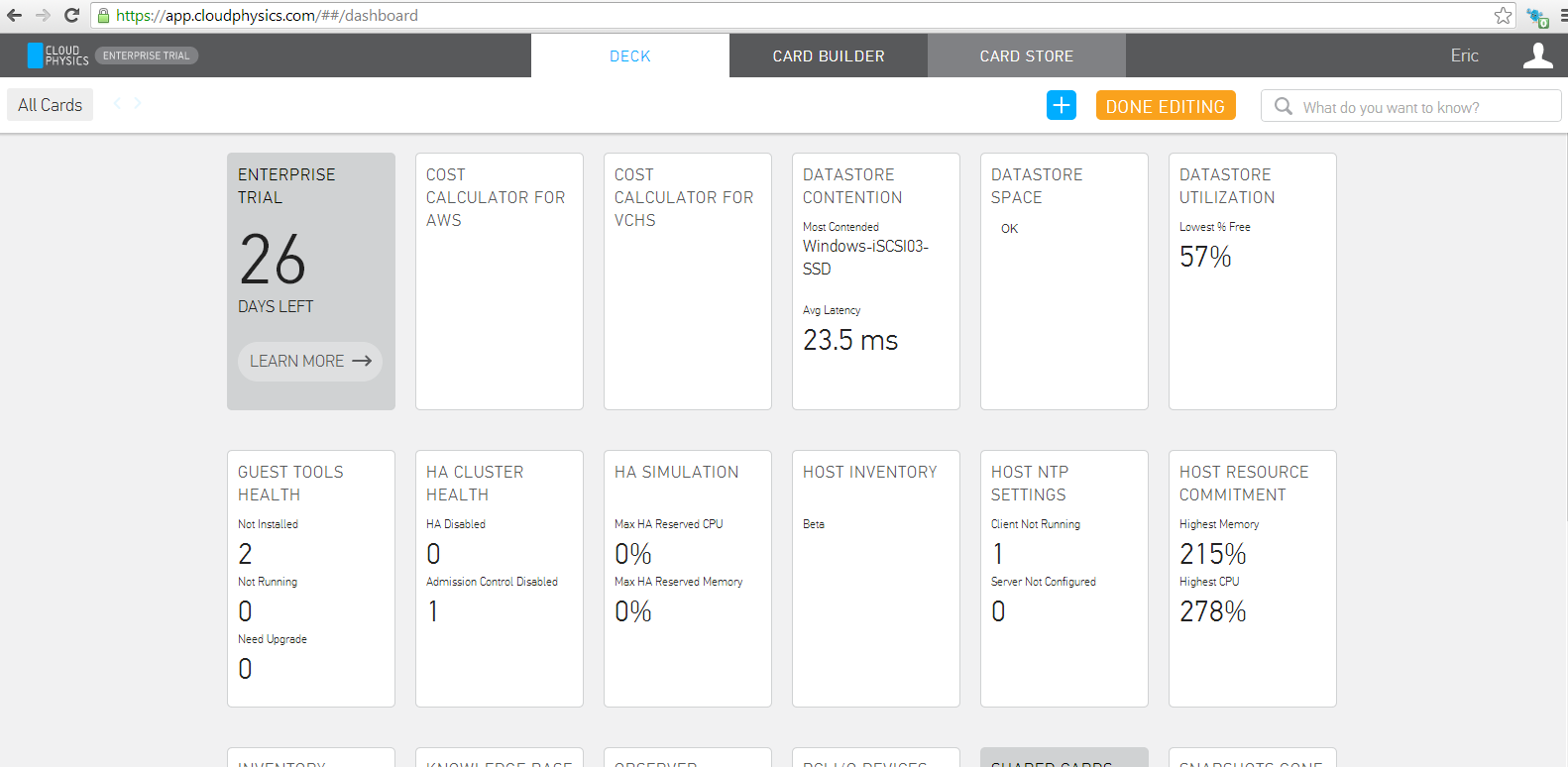Click the search magnifier icon
Screen dimensions: 1568x767
click(1283, 106)
